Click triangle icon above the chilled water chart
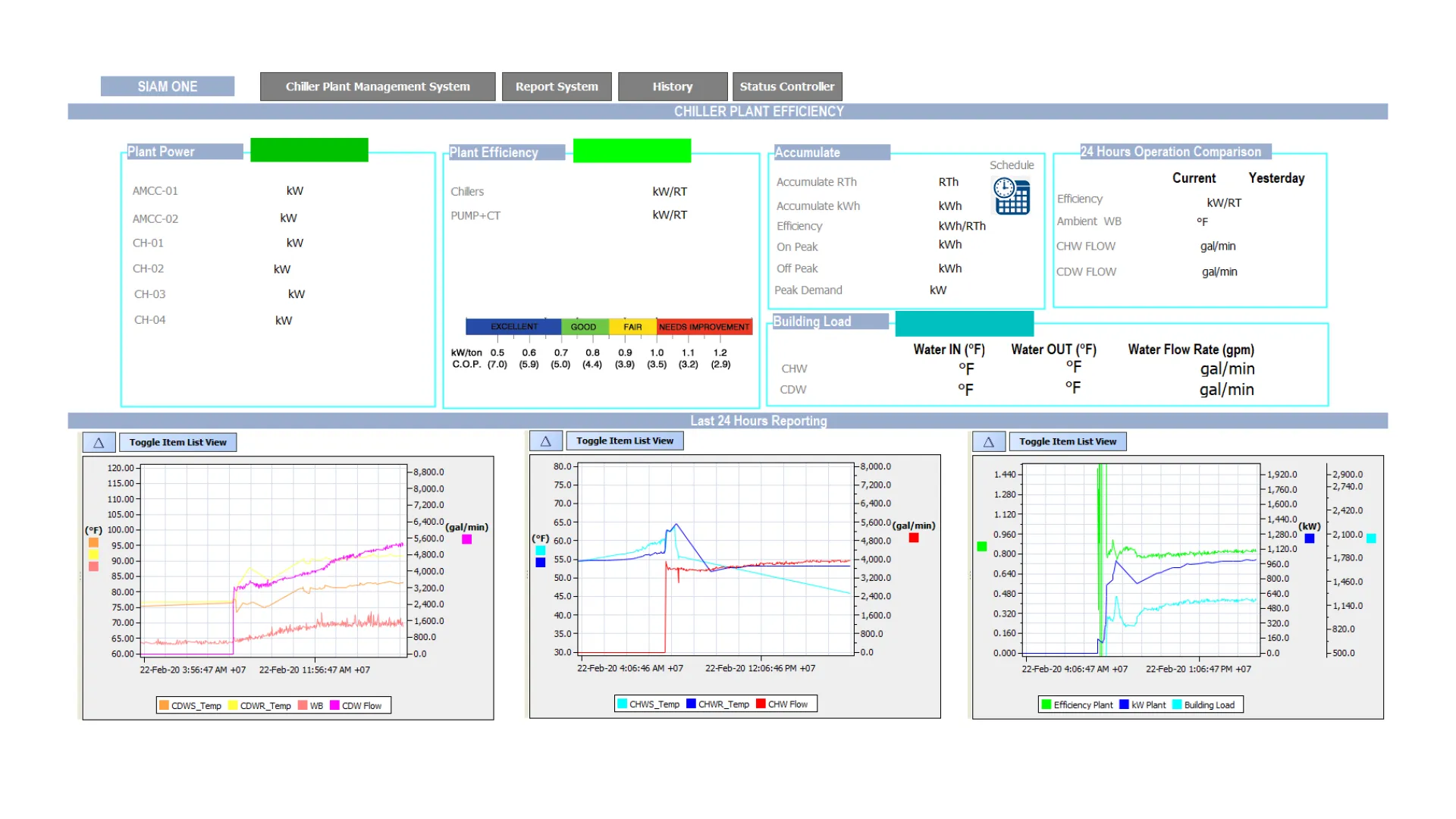Screen dimensions: 1456x819 point(545,441)
